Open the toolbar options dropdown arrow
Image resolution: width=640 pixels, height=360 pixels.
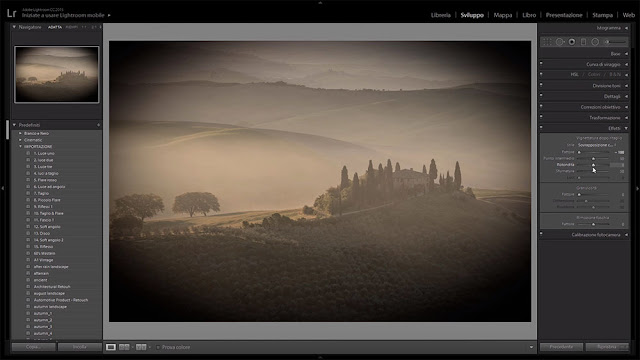pyautogui.click(x=531, y=347)
